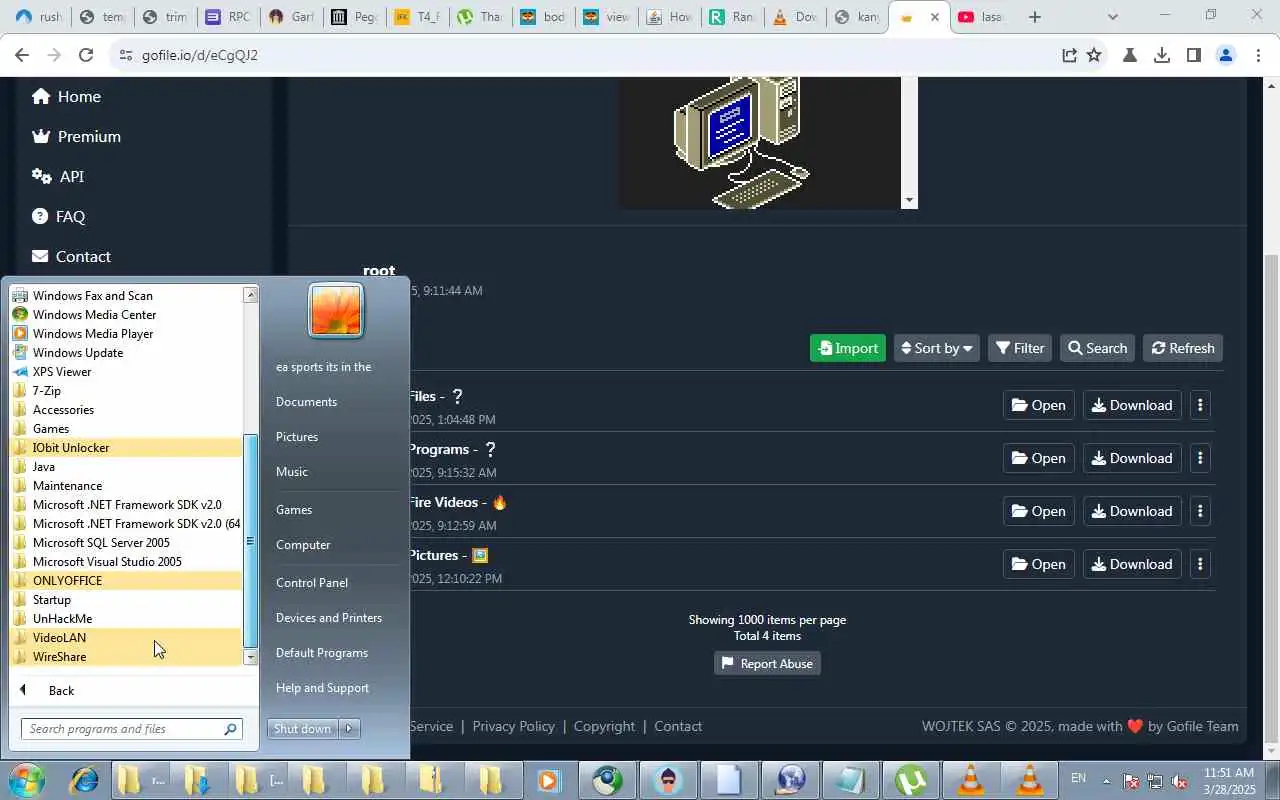Open Windows Update in Start menu
The height and width of the screenshot is (800, 1280).
tap(126, 353)
